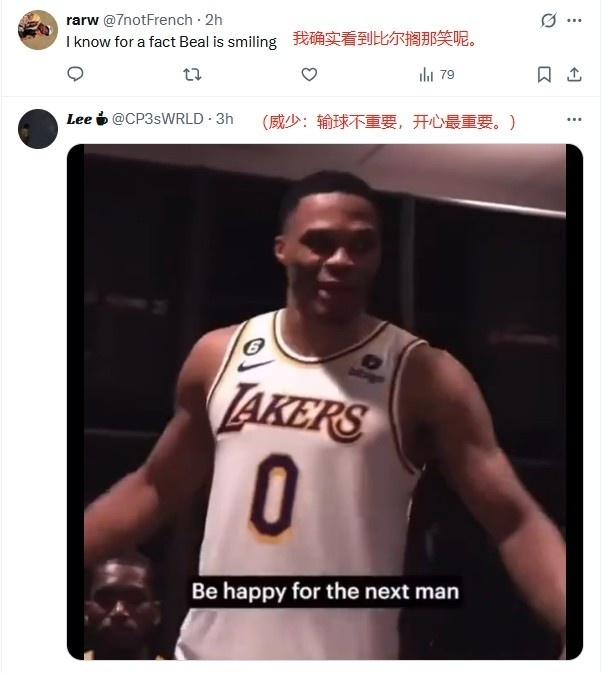This screenshot has height=673, width=601.
Task: Visit the @7notFrench handle
Action: point(147,19)
